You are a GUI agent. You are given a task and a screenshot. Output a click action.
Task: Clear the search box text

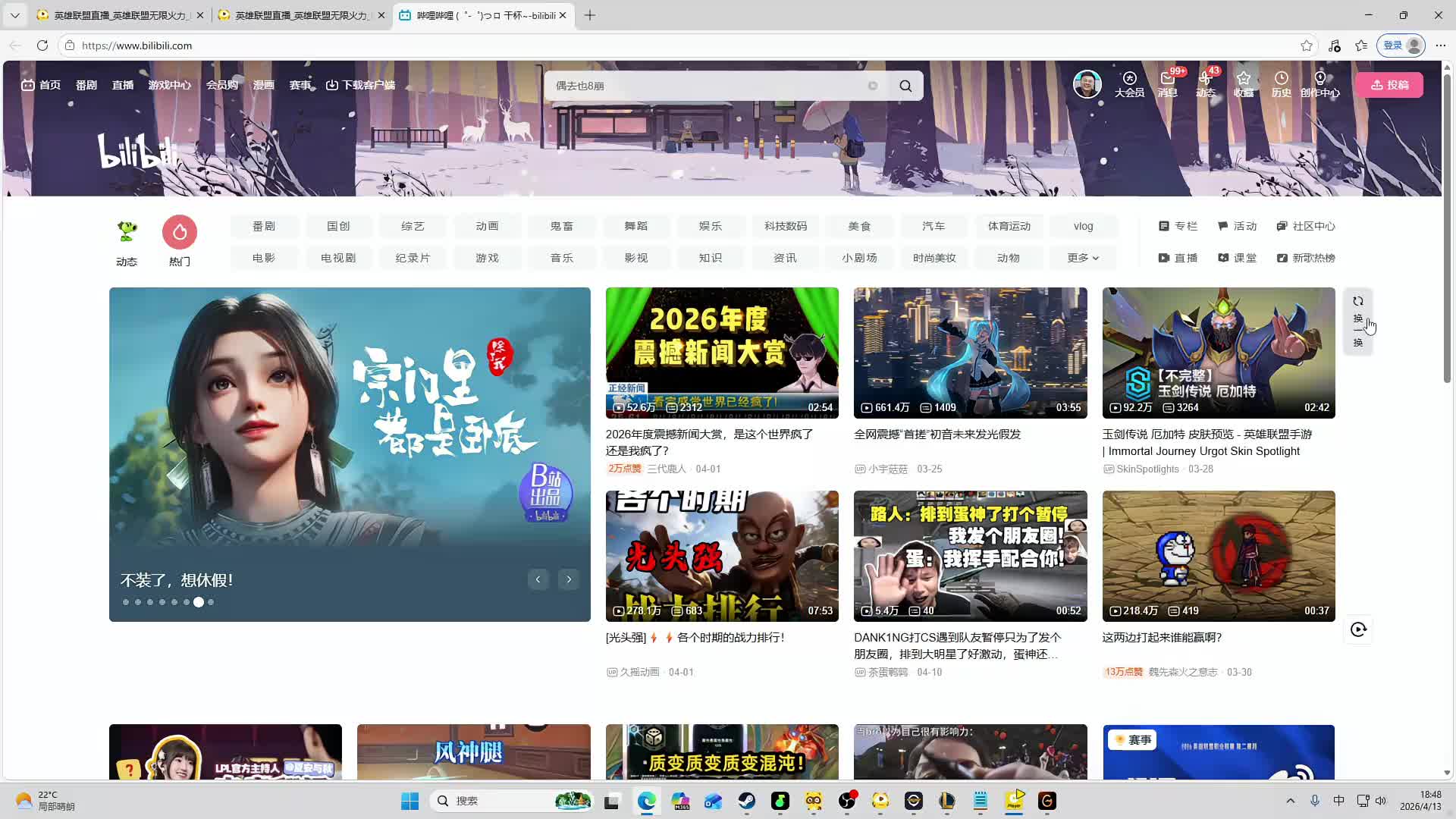873,86
